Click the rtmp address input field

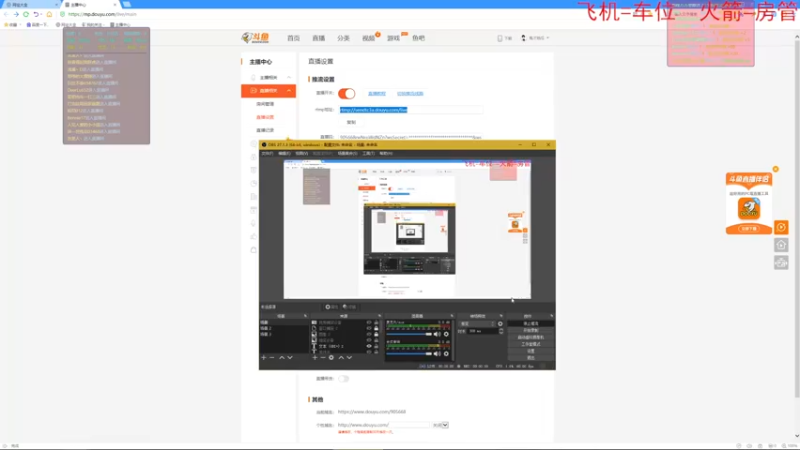pyautogui.click(x=411, y=110)
